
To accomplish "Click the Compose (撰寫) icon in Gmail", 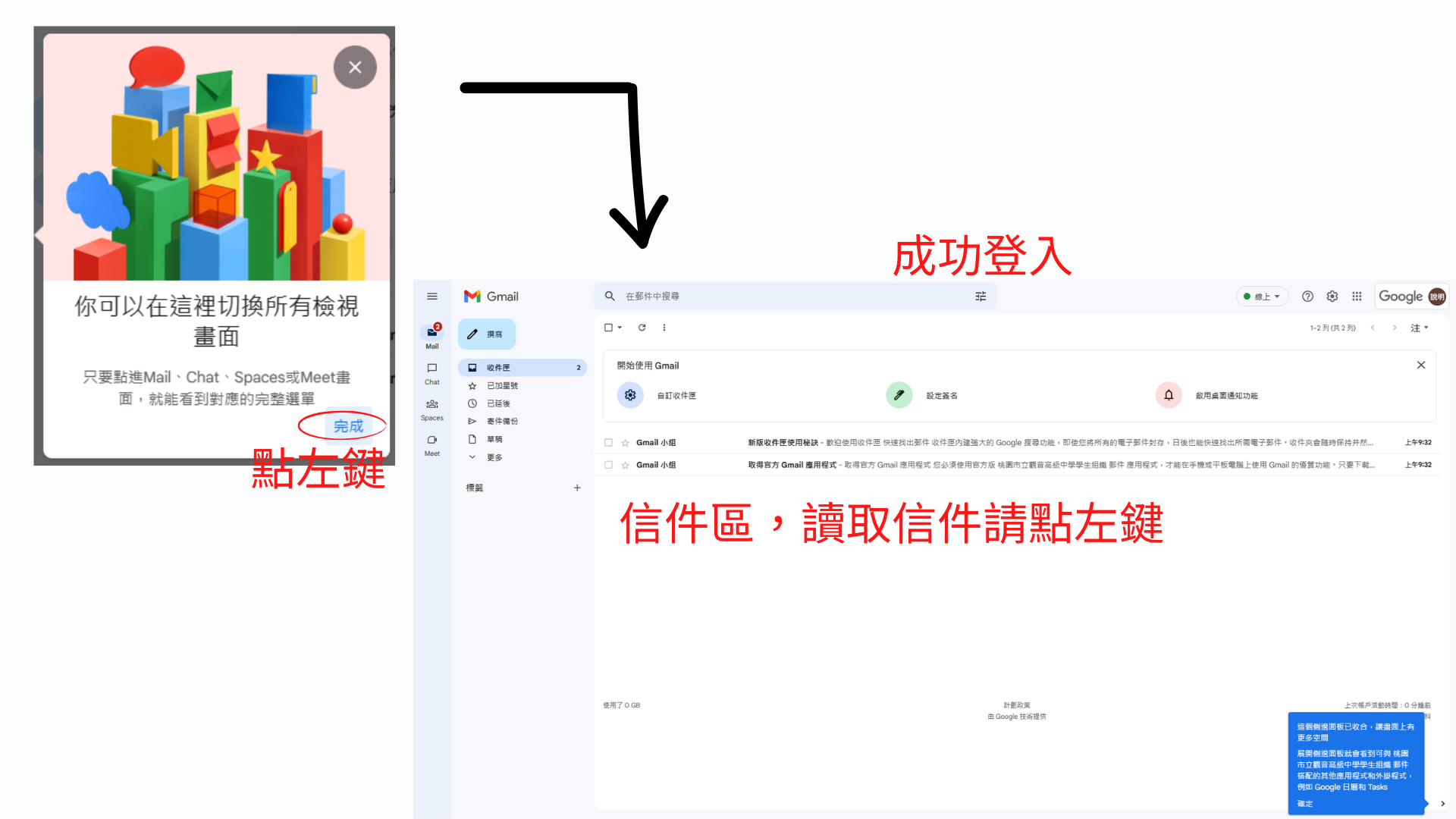I will click(x=489, y=334).
